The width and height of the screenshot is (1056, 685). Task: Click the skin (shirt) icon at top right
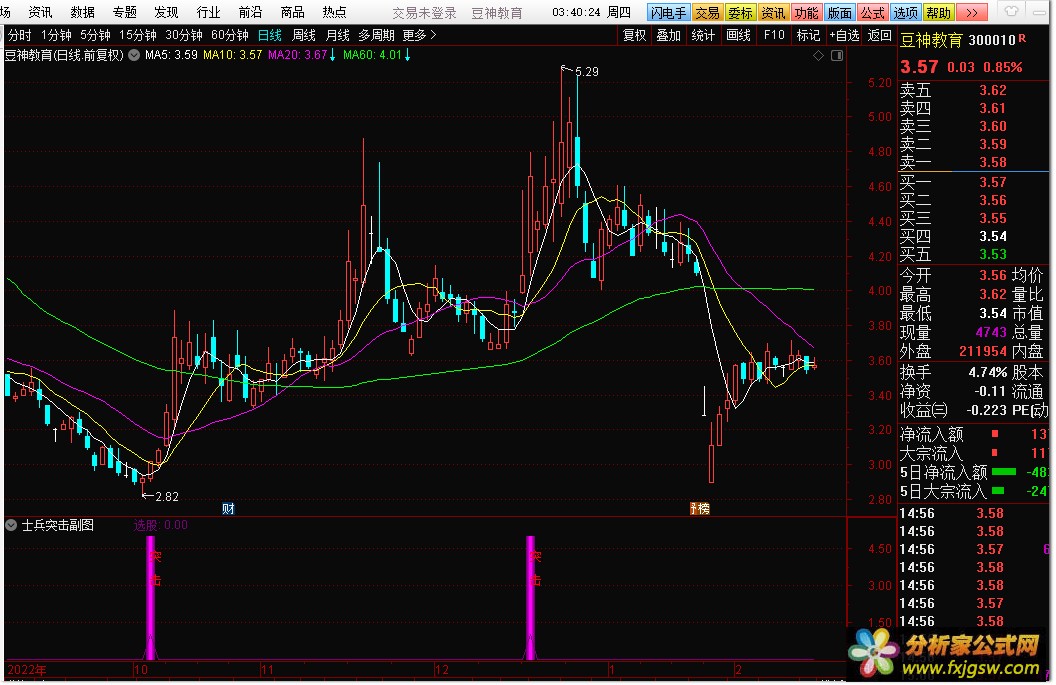click(x=1011, y=11)
